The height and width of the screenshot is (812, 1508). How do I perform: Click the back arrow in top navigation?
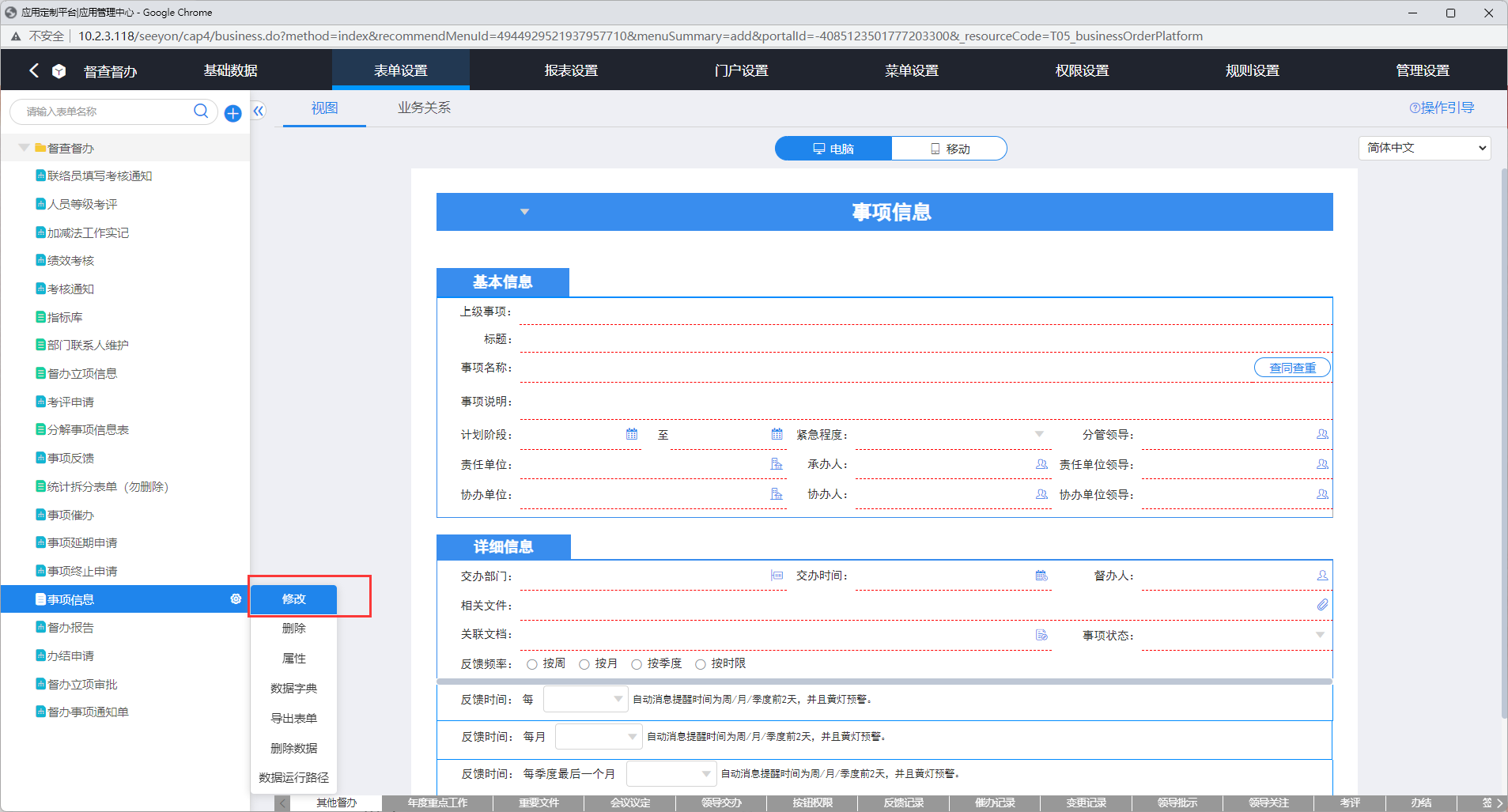[x=34, y=70]
